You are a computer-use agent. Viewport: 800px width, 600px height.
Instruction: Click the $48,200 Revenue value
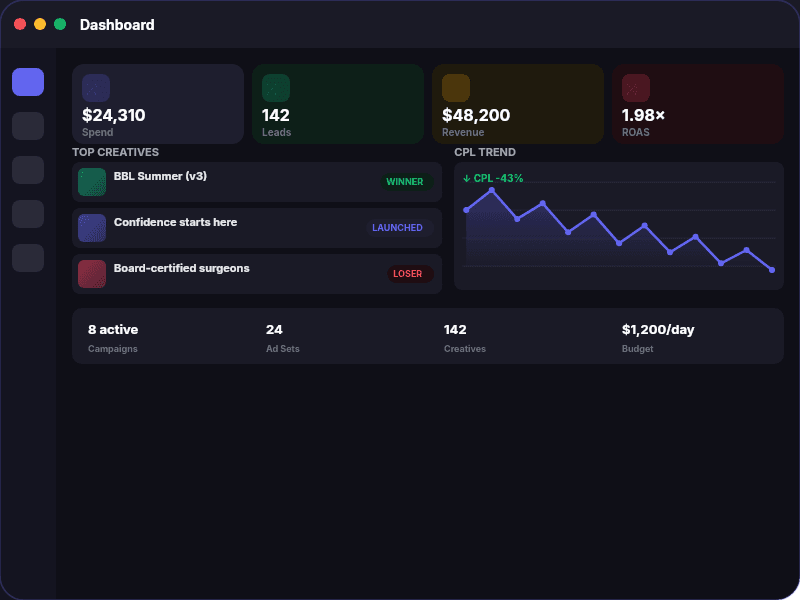(x=476, y=115)
